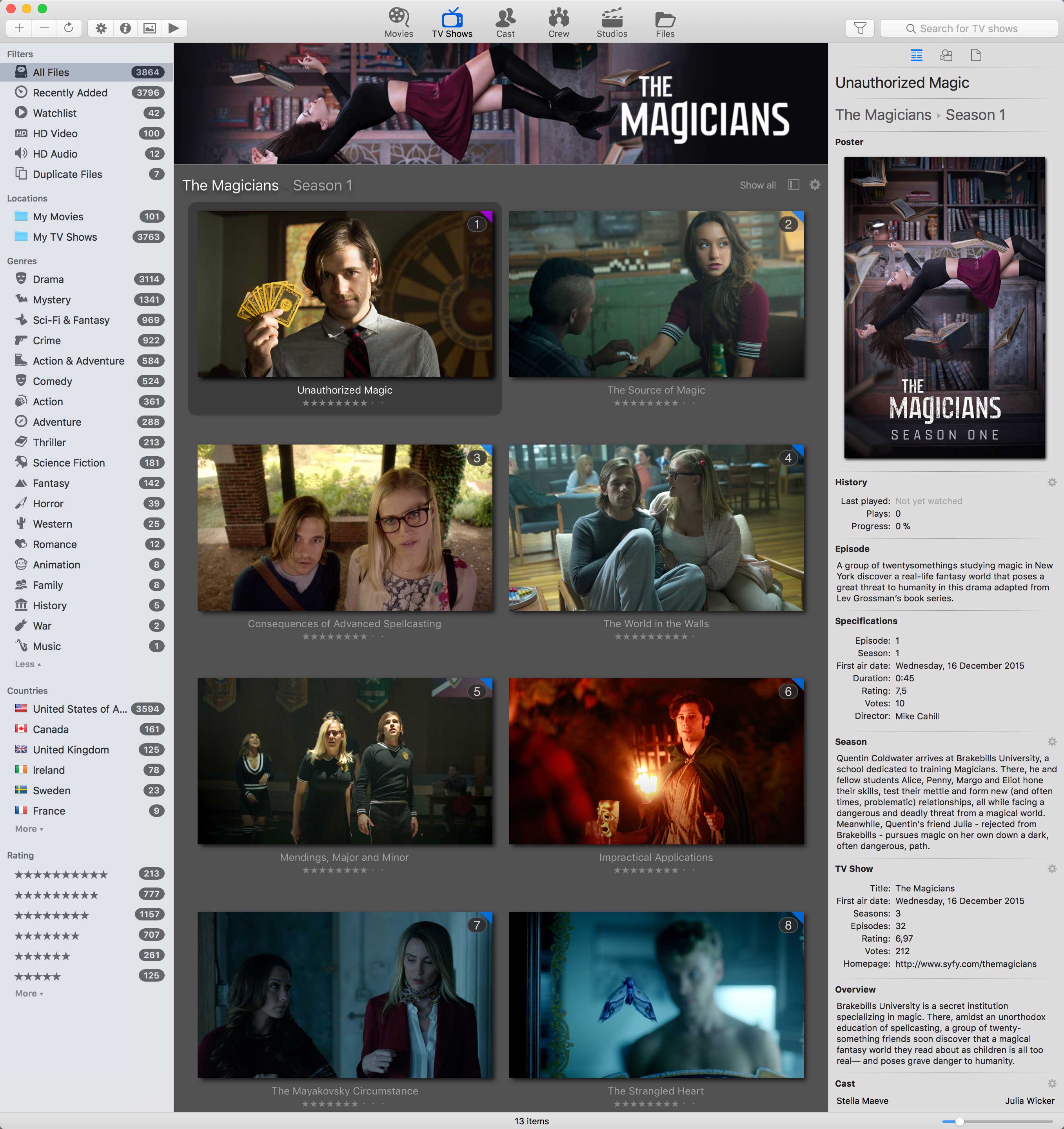Screen dimensions: 1064x1129
Task: Adjust the thumbnail size slider
Action: click(x=998, y=1121)
